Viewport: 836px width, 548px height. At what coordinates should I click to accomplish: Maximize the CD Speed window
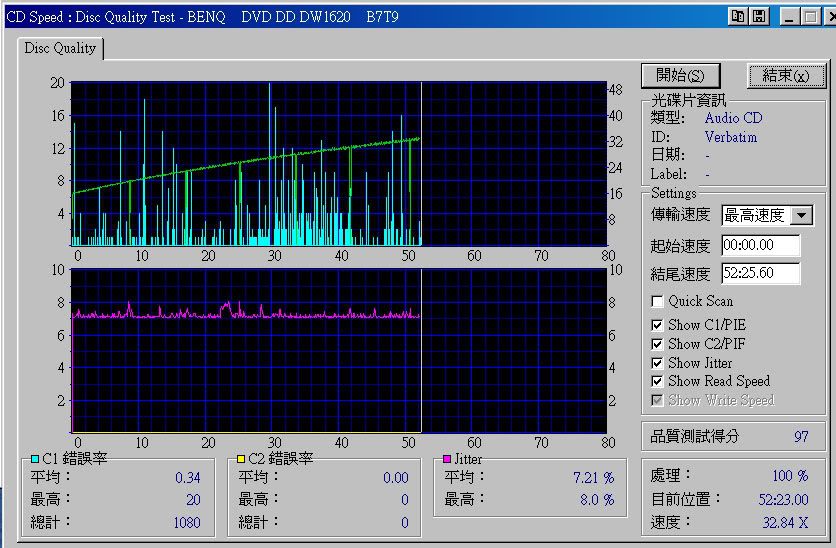810,16
